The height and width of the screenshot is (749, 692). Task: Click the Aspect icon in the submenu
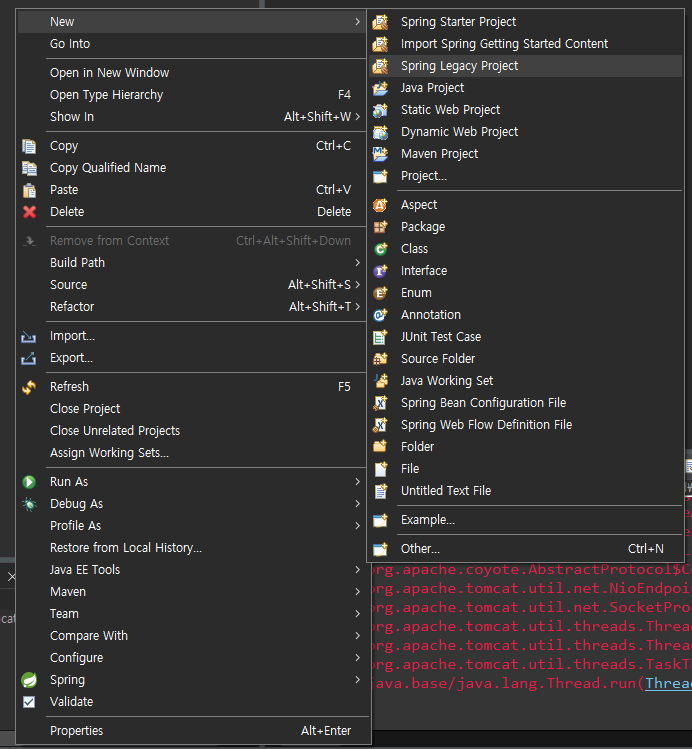(380, 205)
